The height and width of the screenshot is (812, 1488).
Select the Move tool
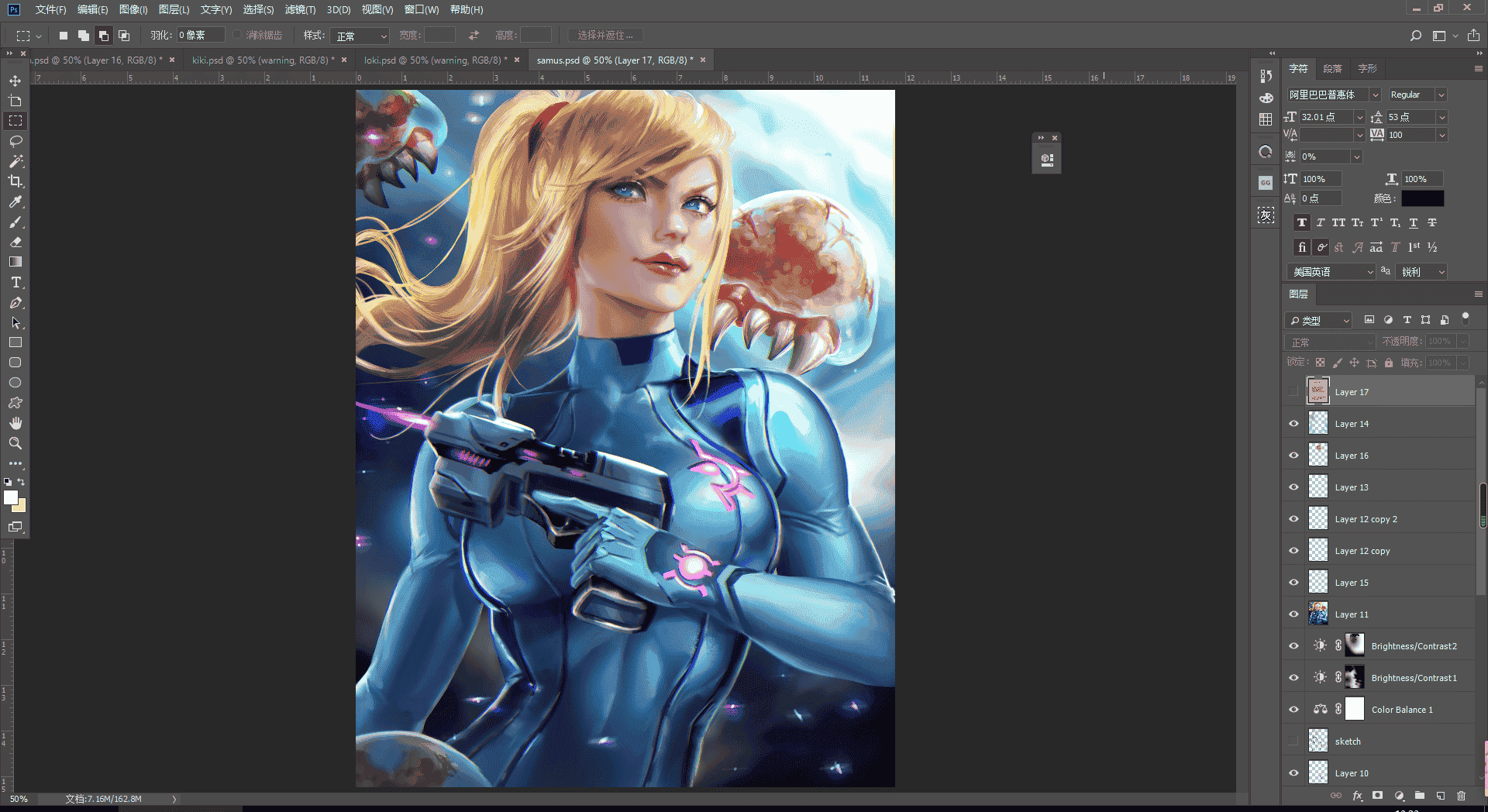pos(15,81)
